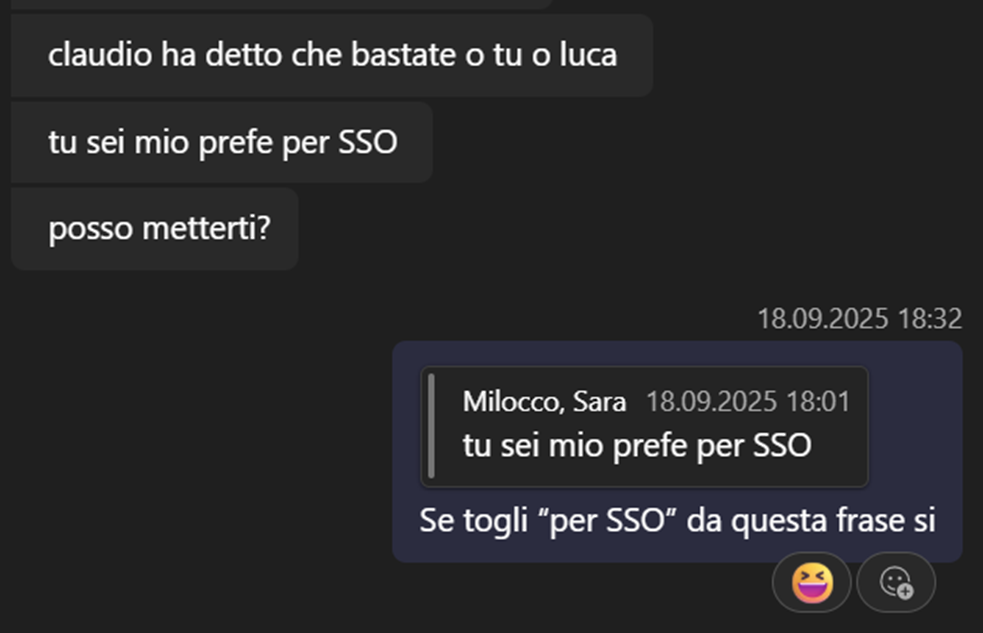This screenshot has height=633, width=983.
Task: Jump to the quoted Milocco, Sara message
Action: coord(645,427)
